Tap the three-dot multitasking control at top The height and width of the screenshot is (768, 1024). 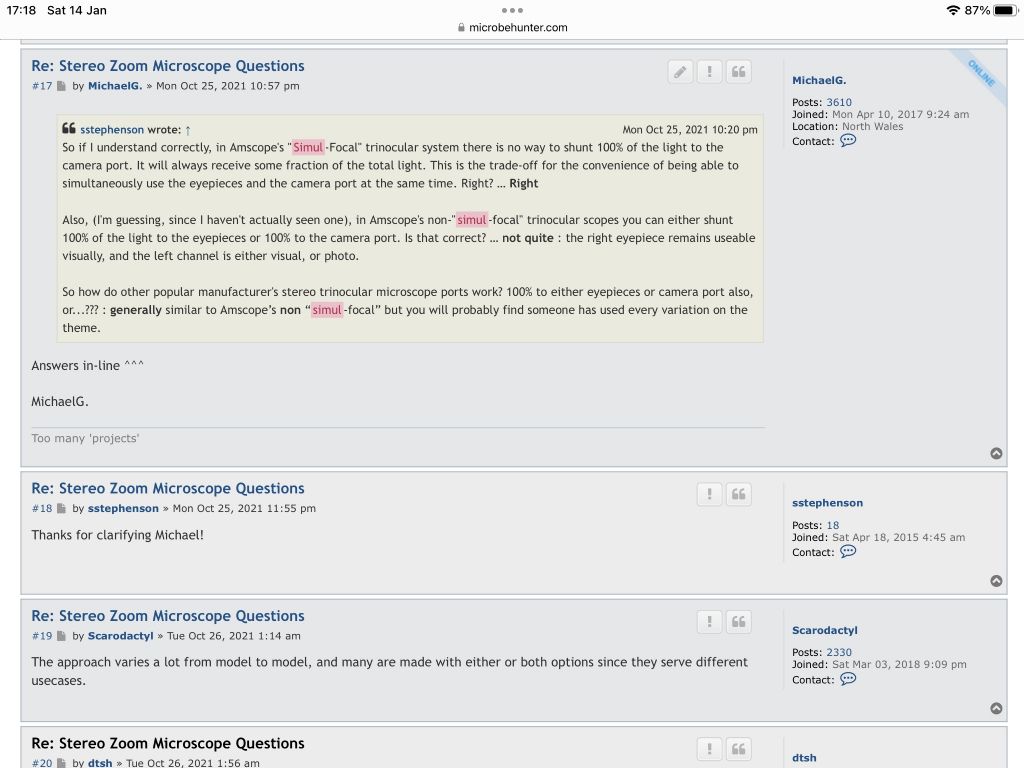[x=512, y=10]
